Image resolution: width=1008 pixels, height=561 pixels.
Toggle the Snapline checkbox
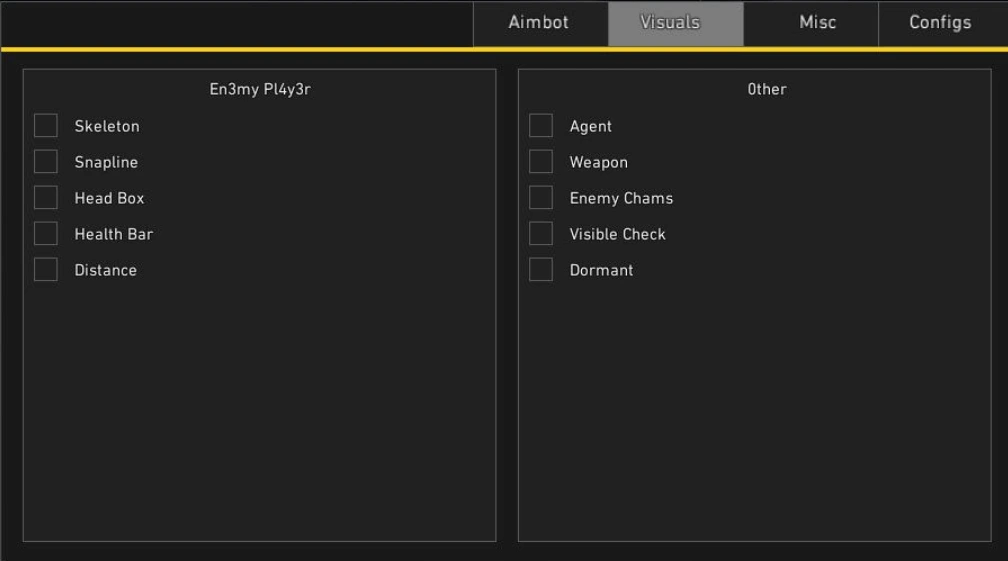pos(46,161)
